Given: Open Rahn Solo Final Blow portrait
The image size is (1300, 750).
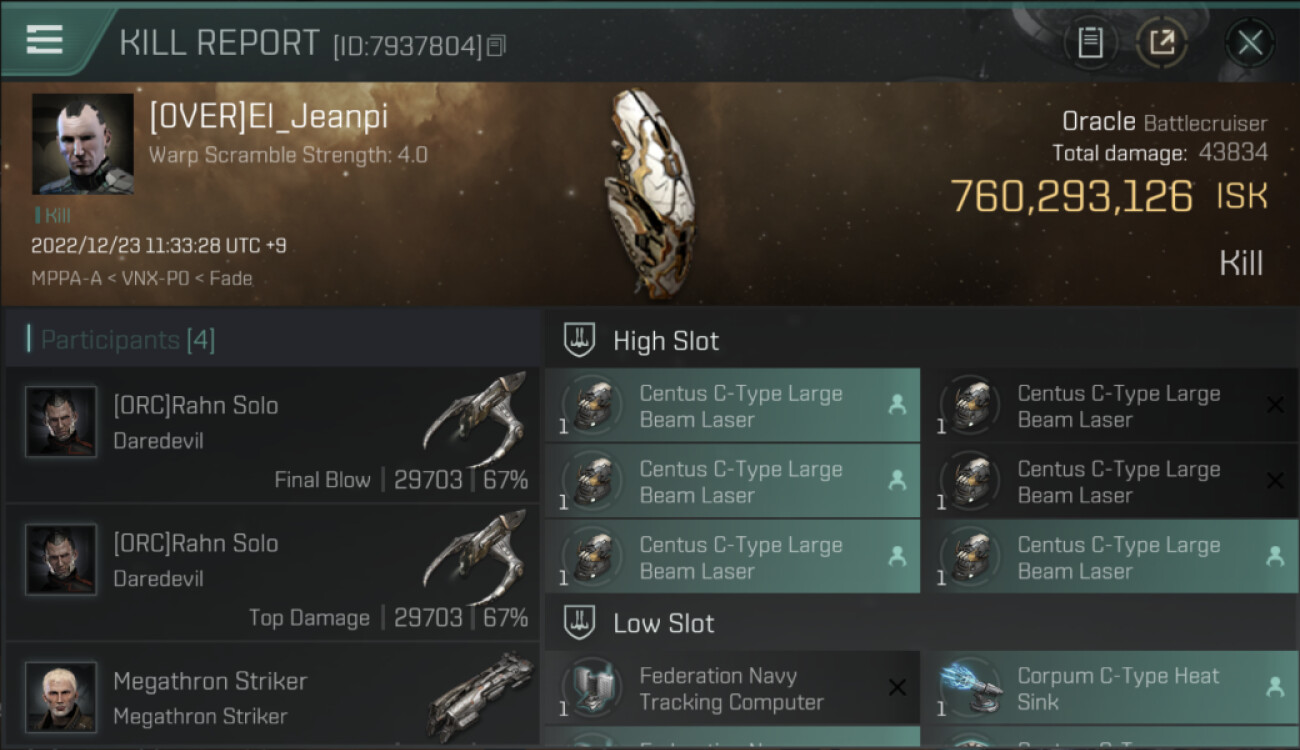Looking at the screenshot, I should (61, 422).
